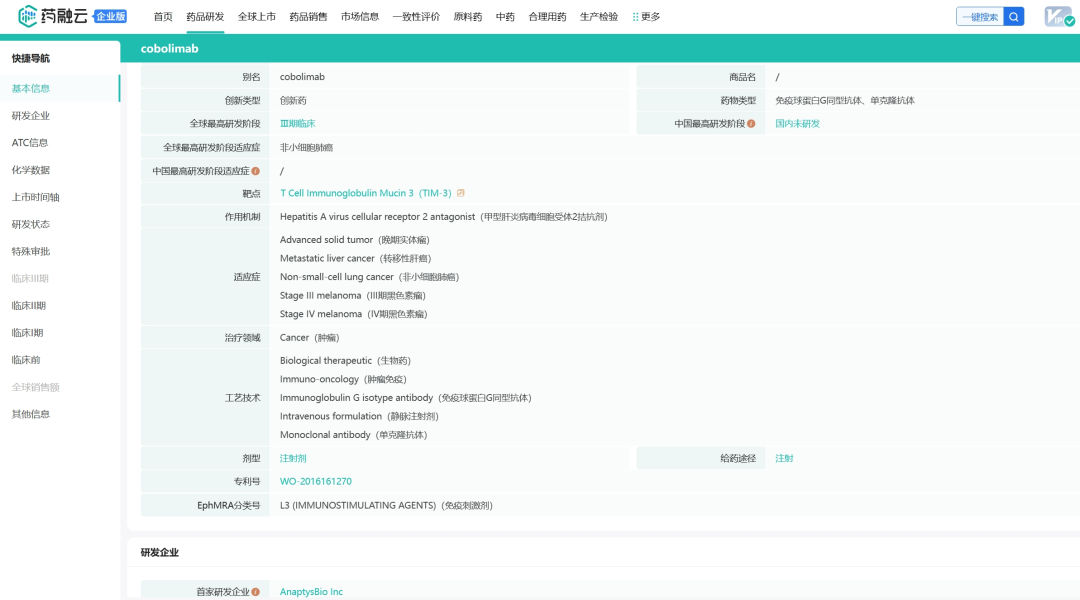Go to 全球上市 in top navigation
Viewport: 1080px width, 600px height.
tap(257, 17)
